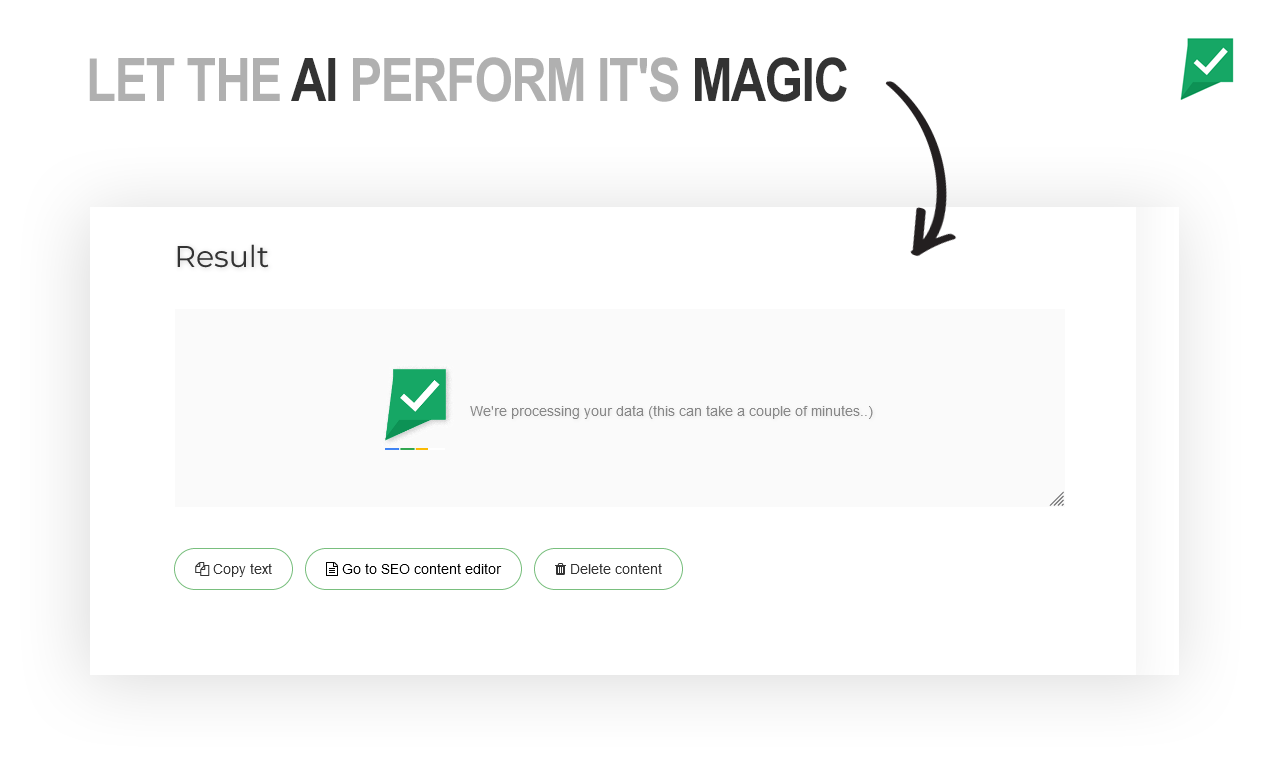This screenshot has width=1270, height=760.
Task: Click the "couple of minutes" parenthetical note
Action: pyautogui.click(x=761, y=411)
